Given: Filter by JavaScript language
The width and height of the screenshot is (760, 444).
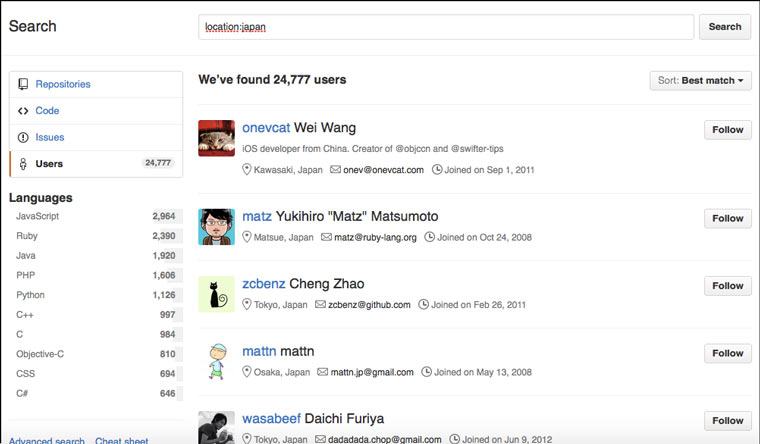Looking at the screenshot, I should [96, 216].
